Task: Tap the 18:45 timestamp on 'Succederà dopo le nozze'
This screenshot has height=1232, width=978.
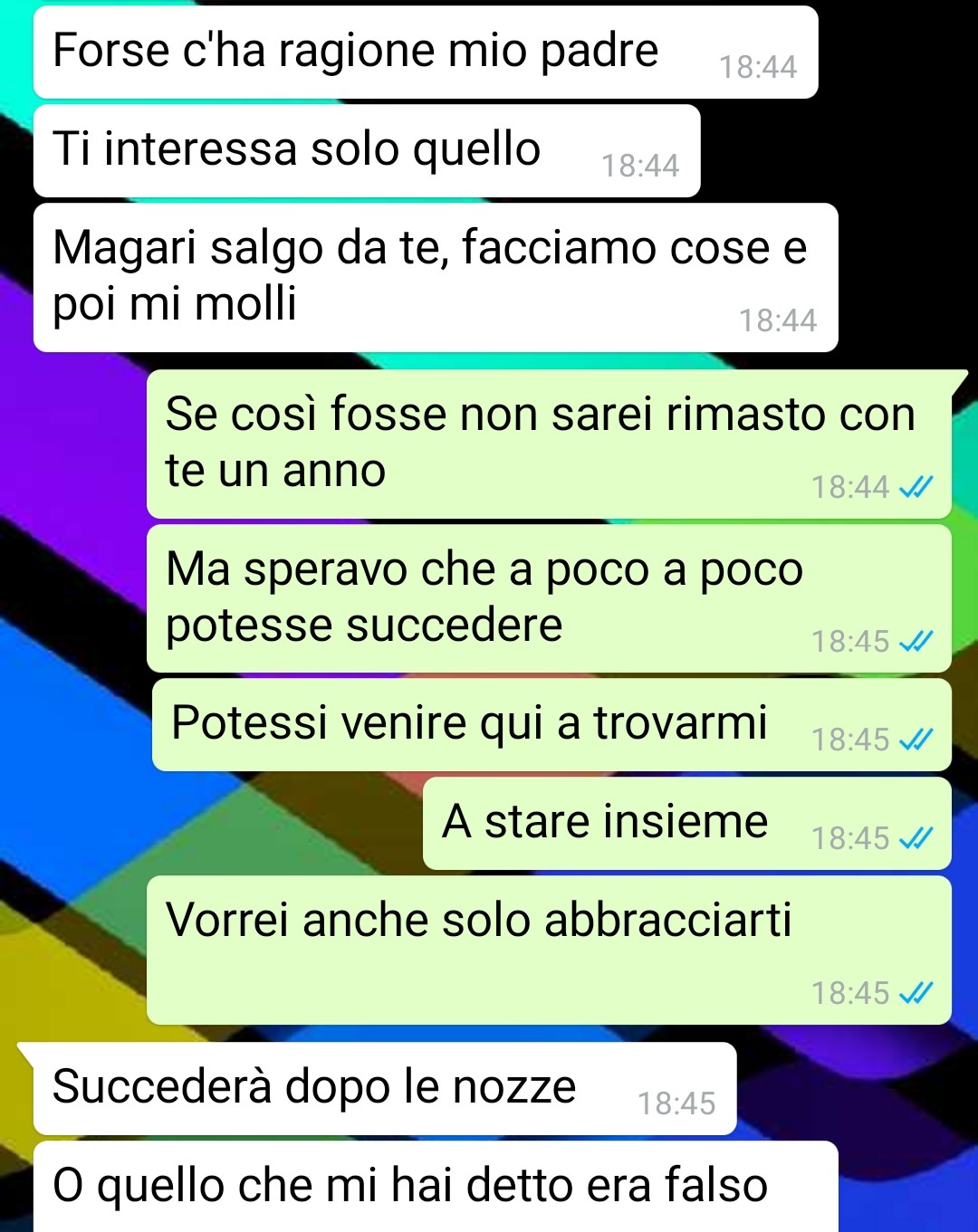Action: point(676,1104)
